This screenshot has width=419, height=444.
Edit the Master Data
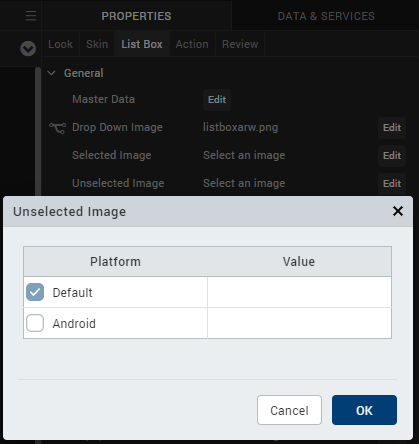click(x=217, y=100)
